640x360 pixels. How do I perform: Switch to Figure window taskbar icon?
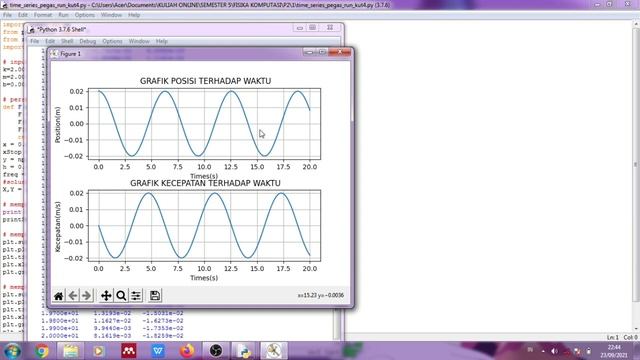273,351
